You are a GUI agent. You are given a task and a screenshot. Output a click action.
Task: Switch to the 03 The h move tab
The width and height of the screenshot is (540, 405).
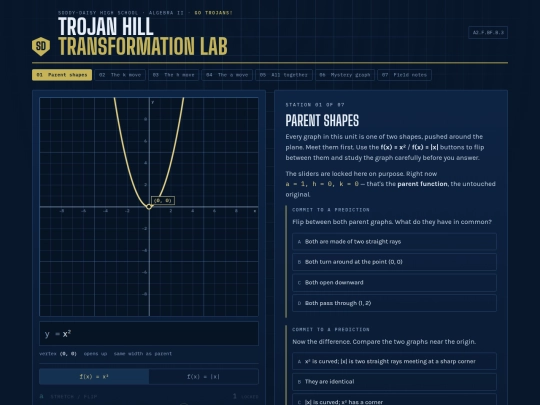pyautogui.click(x=174, y=75)
